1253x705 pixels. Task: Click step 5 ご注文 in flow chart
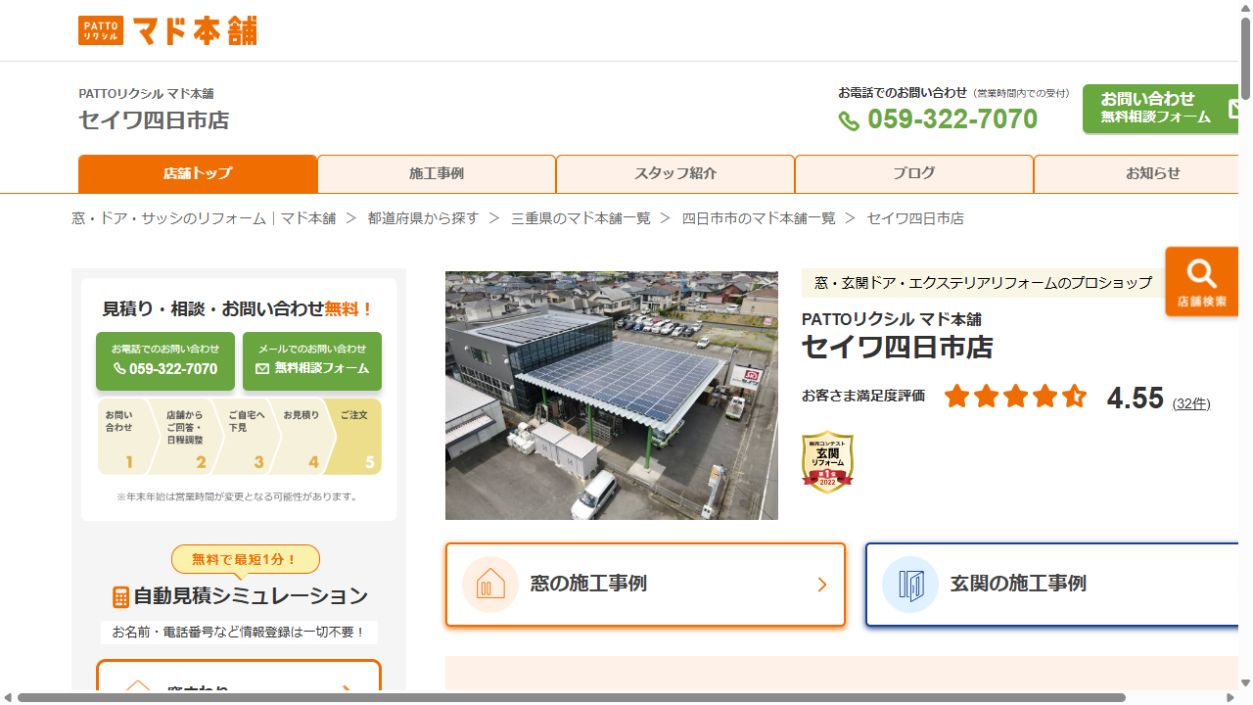pyautogui.click(x=356, y=437)
